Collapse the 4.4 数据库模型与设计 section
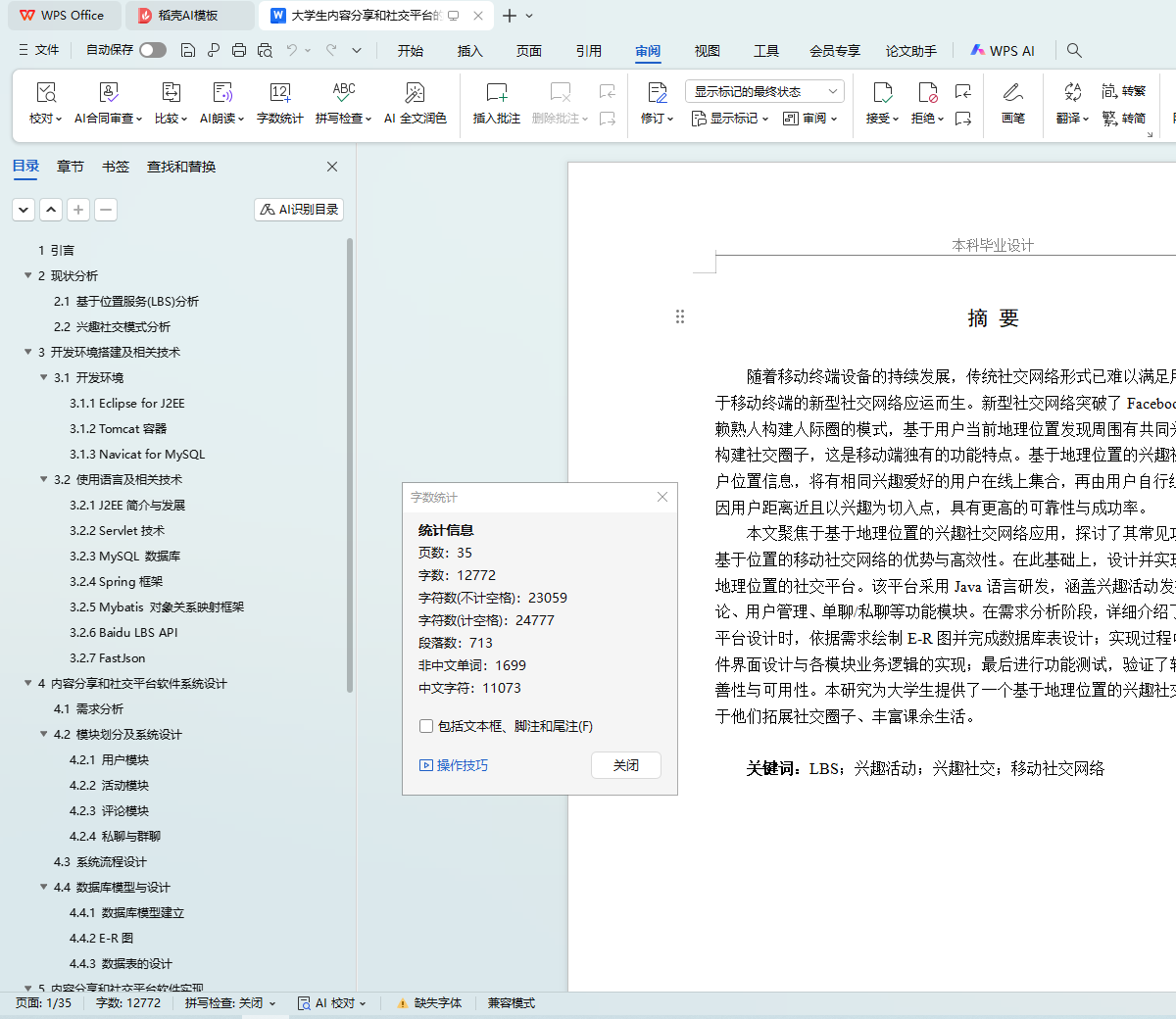The image size is (1176, 1019). click(44, 887)
